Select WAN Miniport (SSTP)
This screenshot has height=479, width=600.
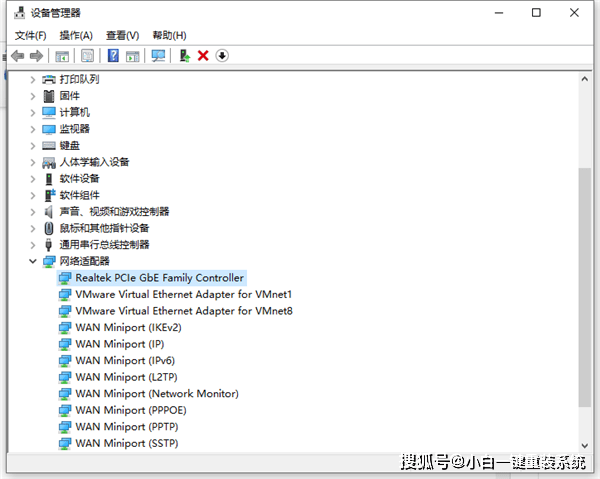point(127,443)
